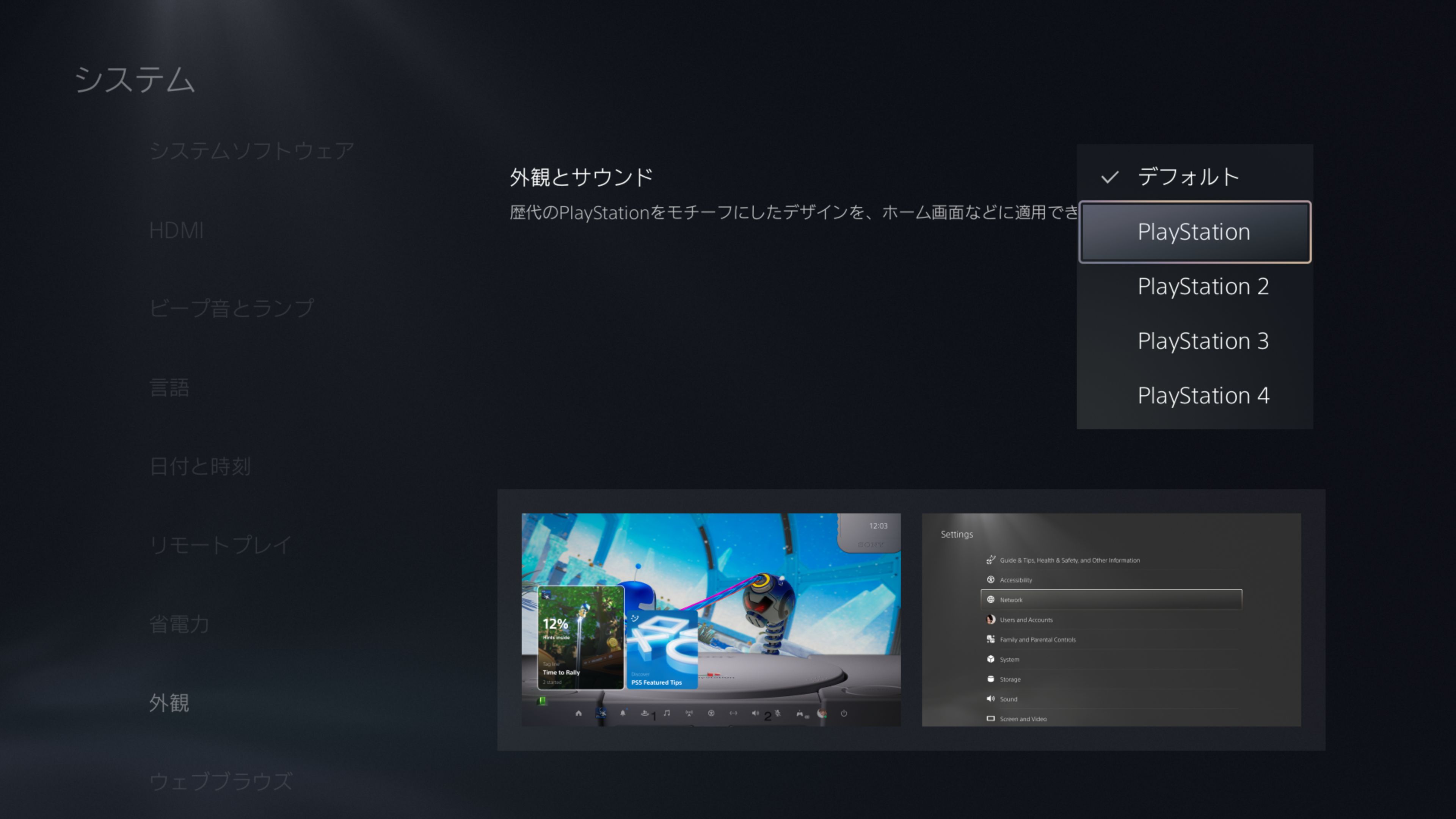Click the 外観とサウンド setting label

(581, 177)
